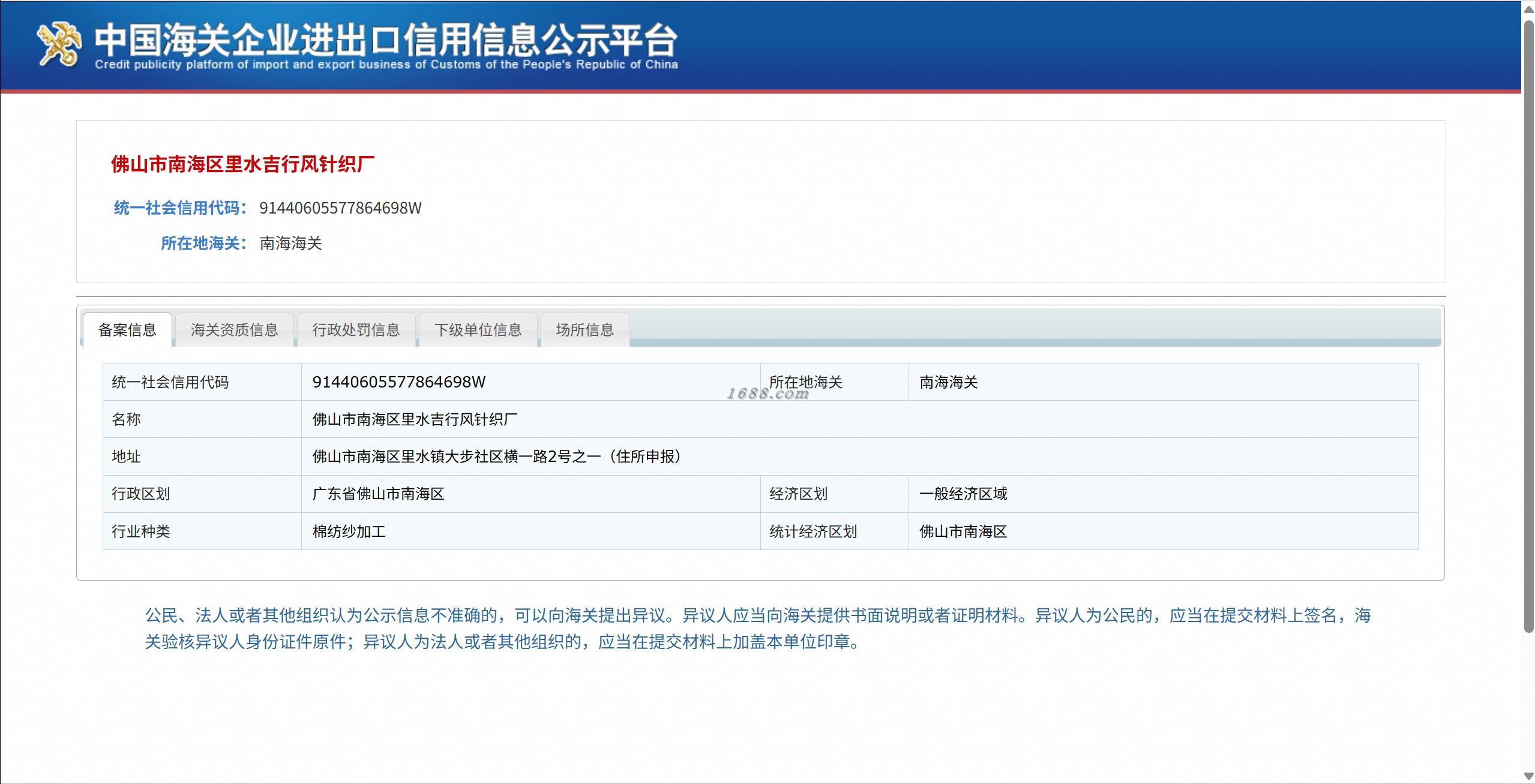Click the value 棉纺纱加工
The height and width of the screenshot is (784, 1535).
click(x=349, y=531)
